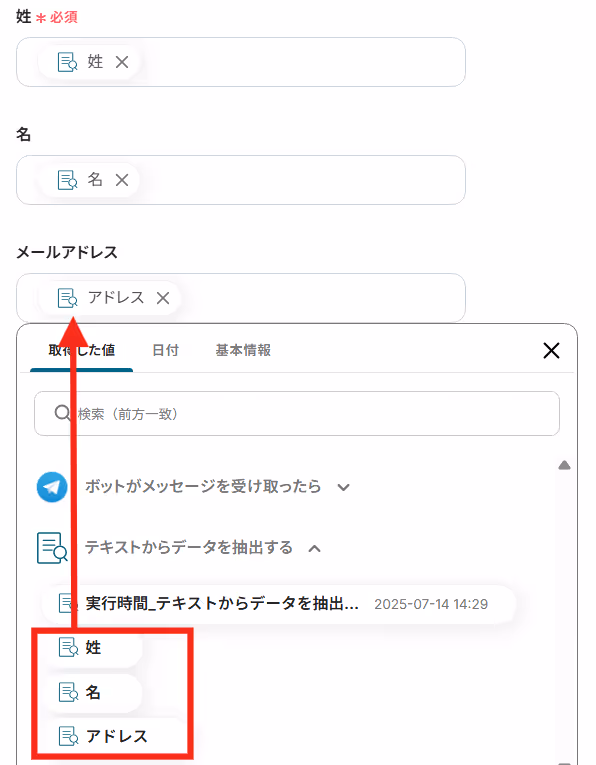Screen dimensions: 596x765
Task: Collapse the テキストからデータを抽出する section chevron
Action: tap(315, 548)
